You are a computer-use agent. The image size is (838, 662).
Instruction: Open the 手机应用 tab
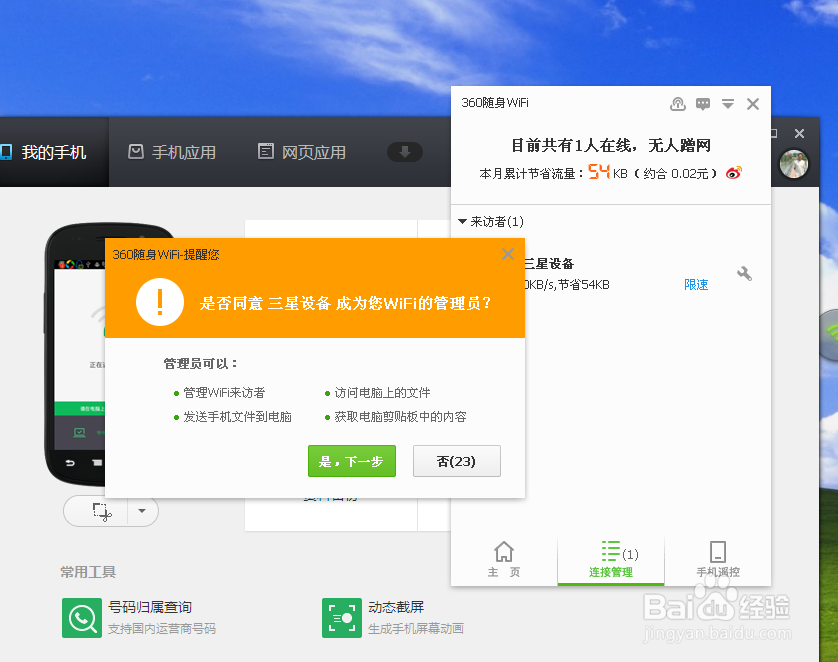coord(172,152)
